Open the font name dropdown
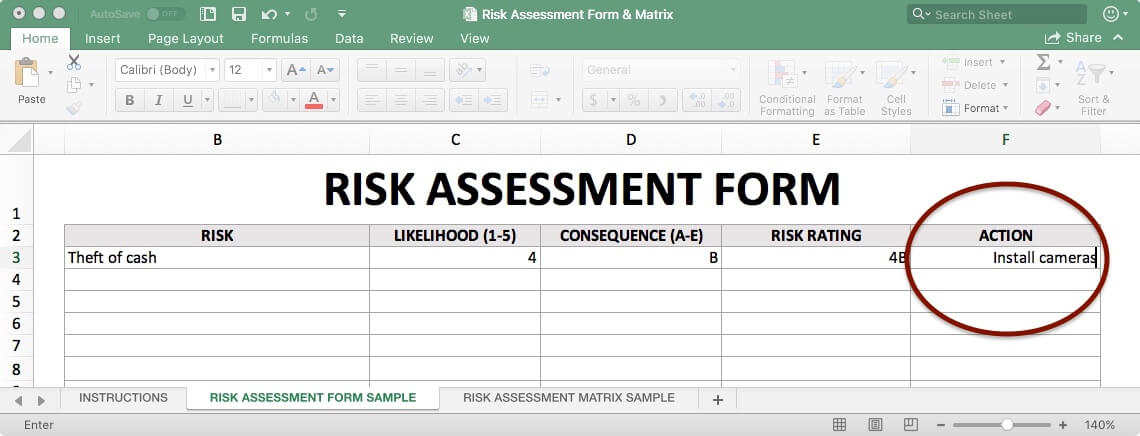Screen dimensions: 1140x436 coord(212,70)
